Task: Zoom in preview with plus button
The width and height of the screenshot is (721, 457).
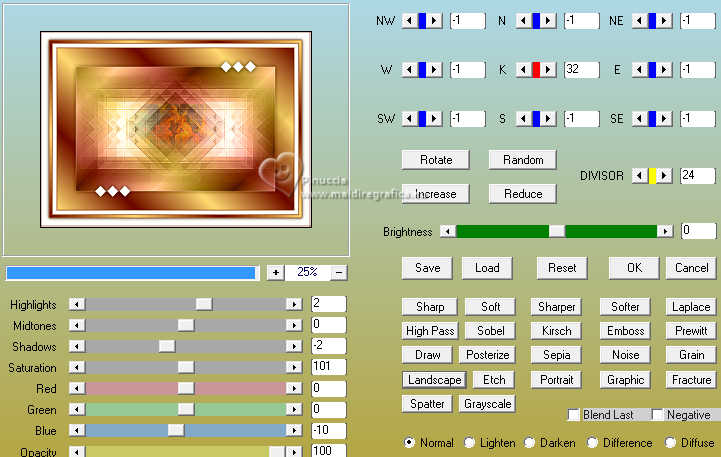Action: pyautogui.click(x=275, y=273)
